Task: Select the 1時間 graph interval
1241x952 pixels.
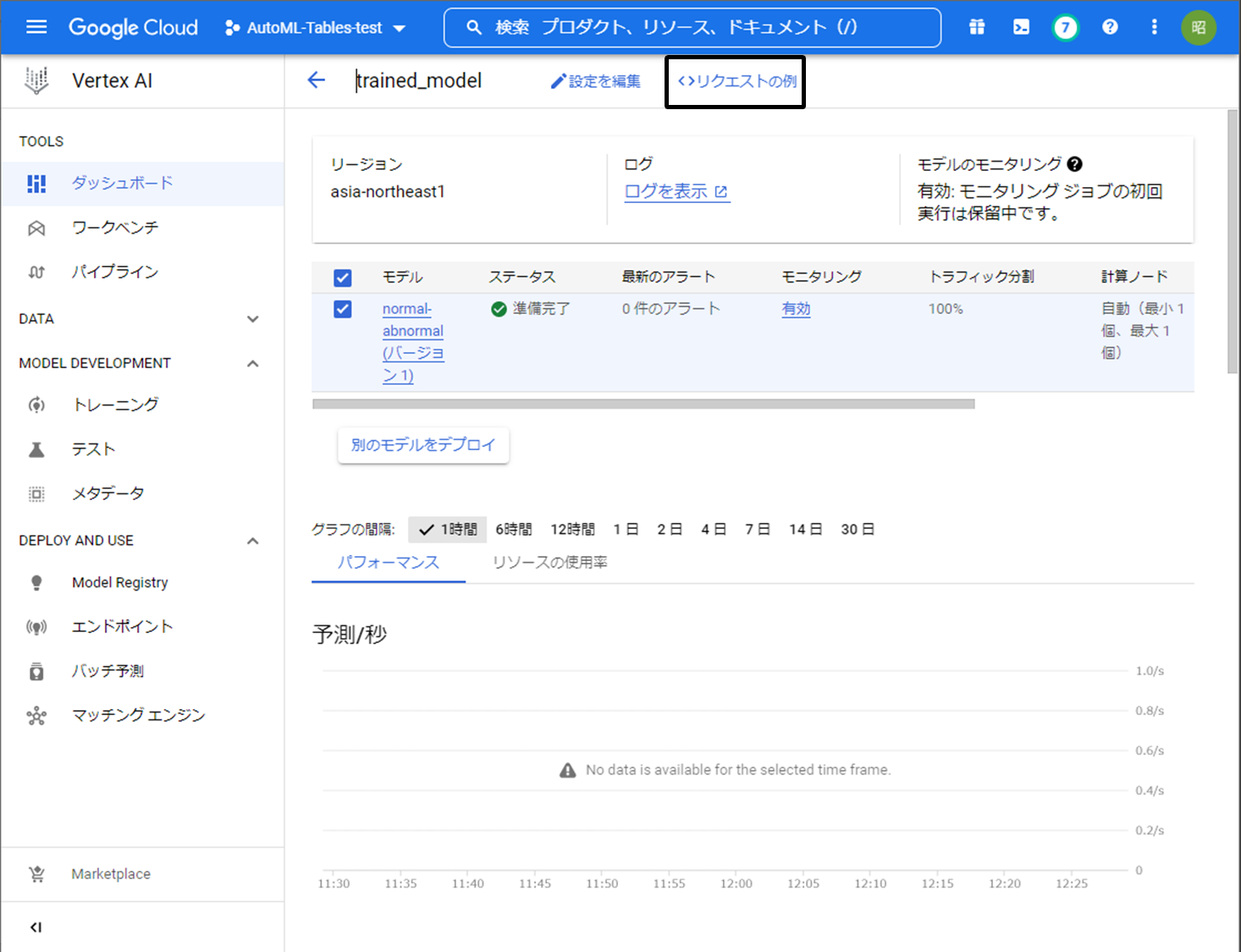Action: tap(448, 529)
